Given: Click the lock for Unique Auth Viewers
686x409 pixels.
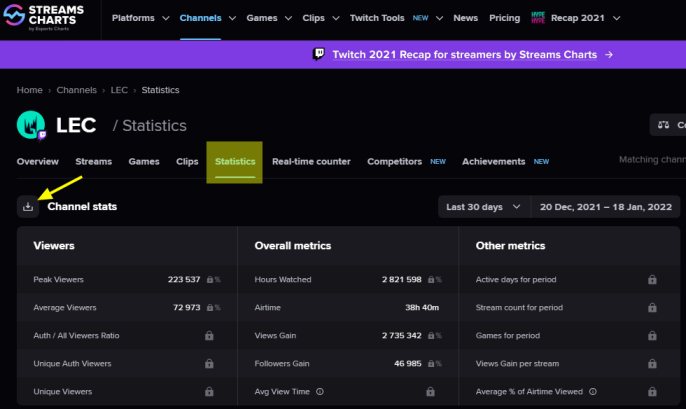Looking at the screenshot, I should click(209, 364).
